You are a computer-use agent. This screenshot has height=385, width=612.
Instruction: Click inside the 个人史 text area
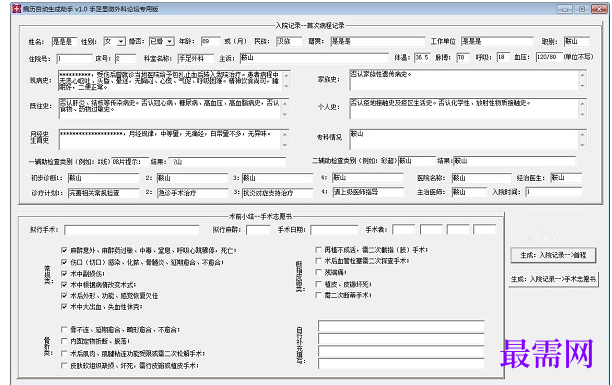click(464, 109)
